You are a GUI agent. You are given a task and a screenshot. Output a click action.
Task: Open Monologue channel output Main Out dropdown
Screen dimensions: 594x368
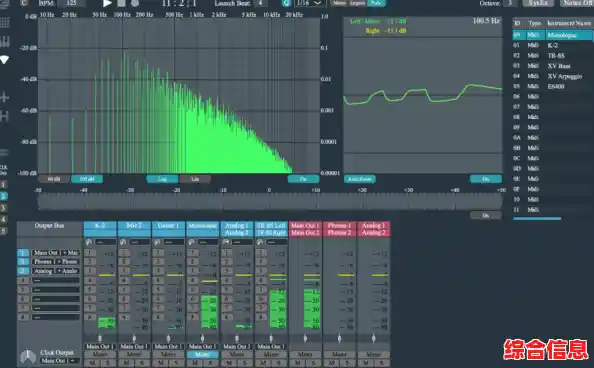click(x=203, y=346)
